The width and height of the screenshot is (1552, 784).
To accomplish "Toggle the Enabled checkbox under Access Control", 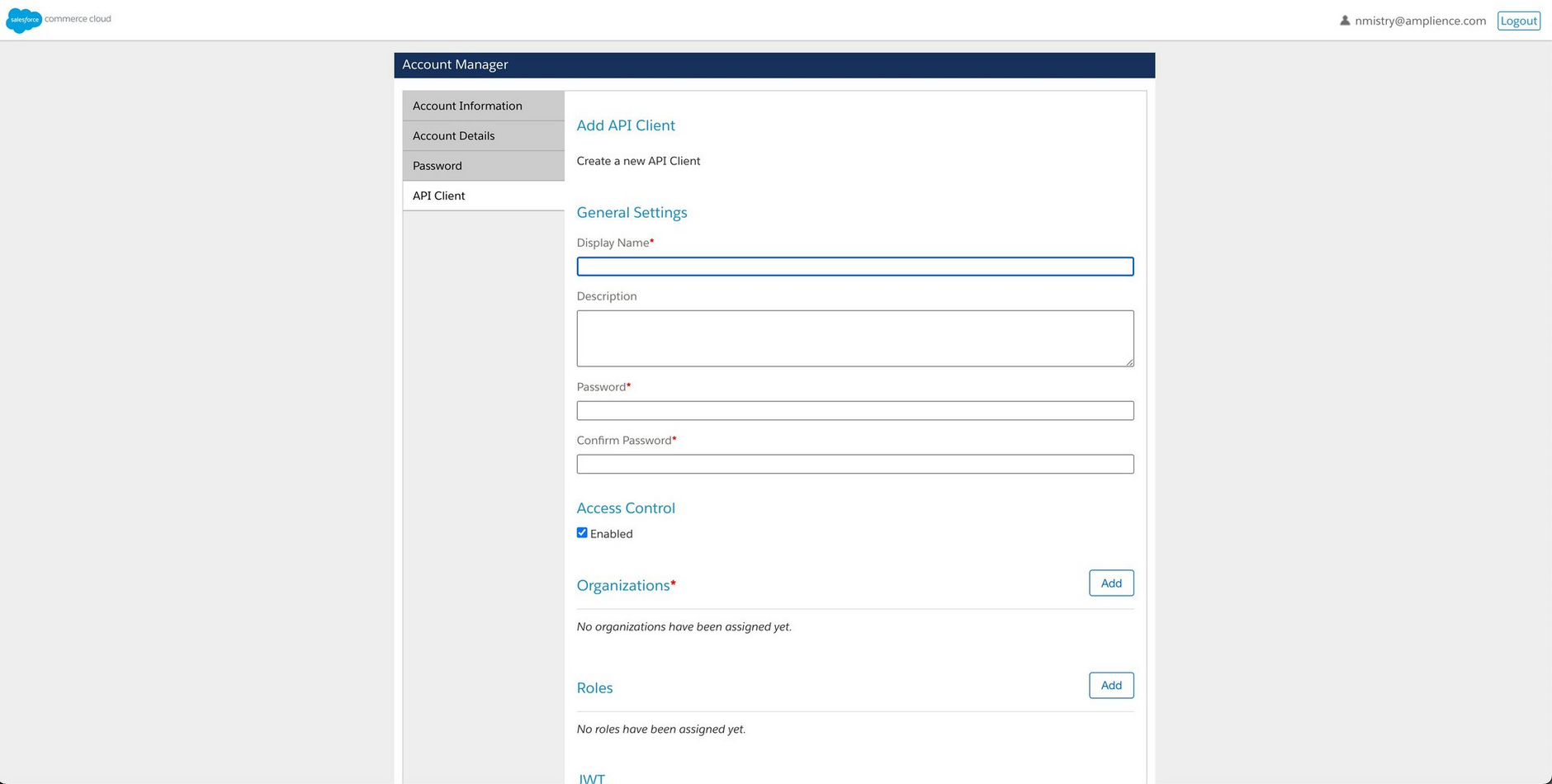I will click(582, 533).
